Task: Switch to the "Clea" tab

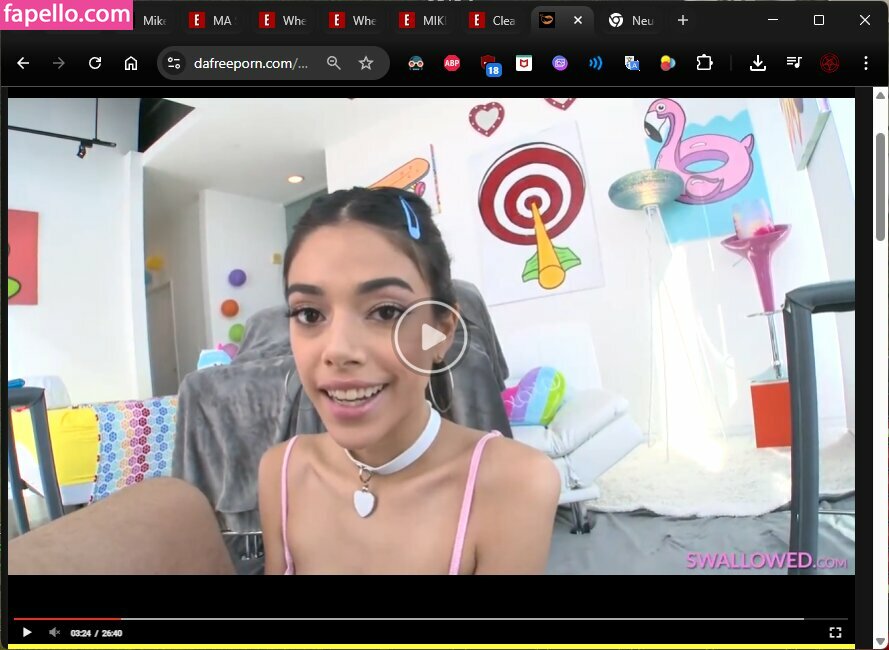Action: click(x=494, y=20)
